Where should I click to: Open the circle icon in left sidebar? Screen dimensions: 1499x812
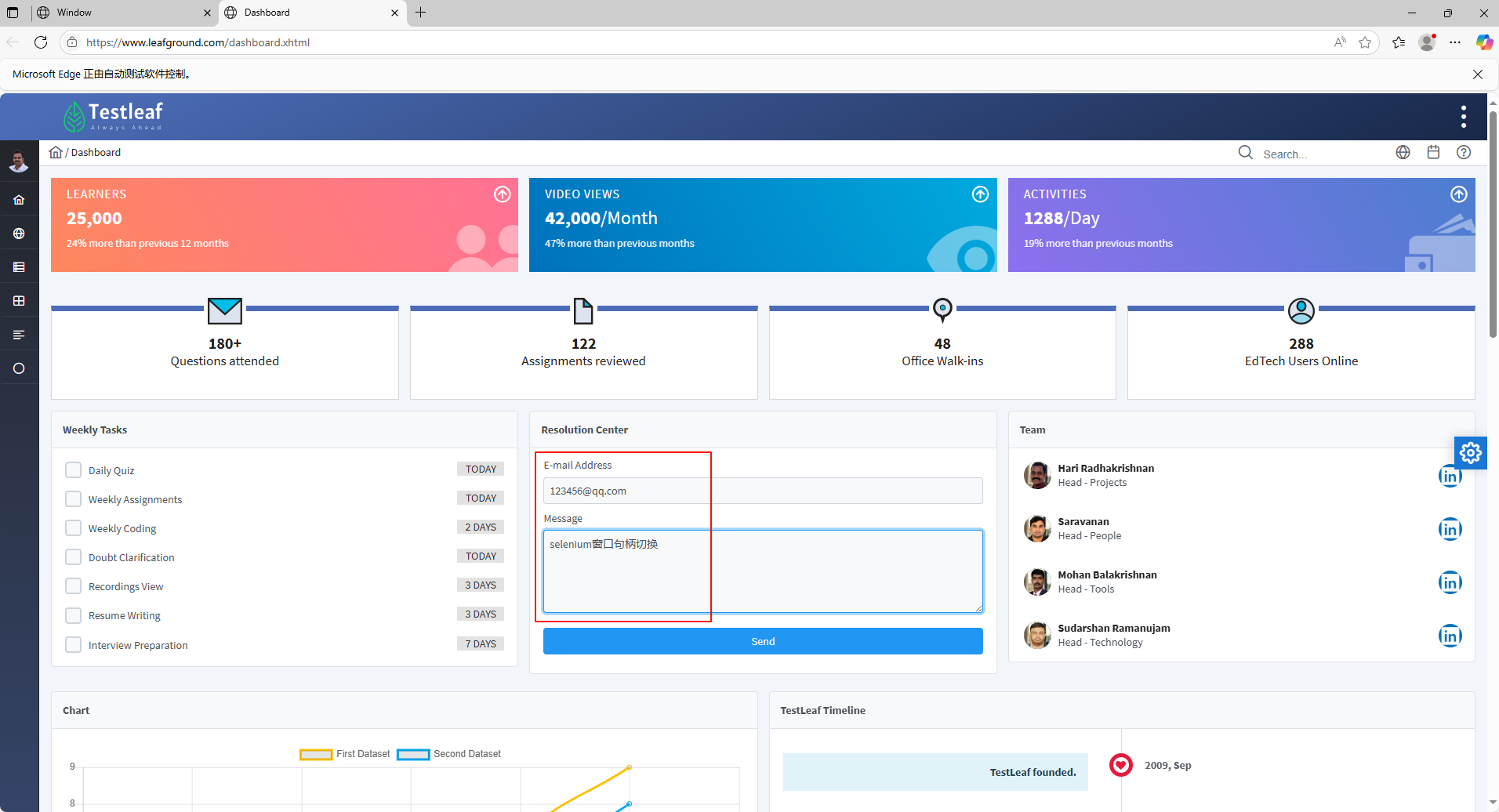pyautogui.click(x=19, y=368)
